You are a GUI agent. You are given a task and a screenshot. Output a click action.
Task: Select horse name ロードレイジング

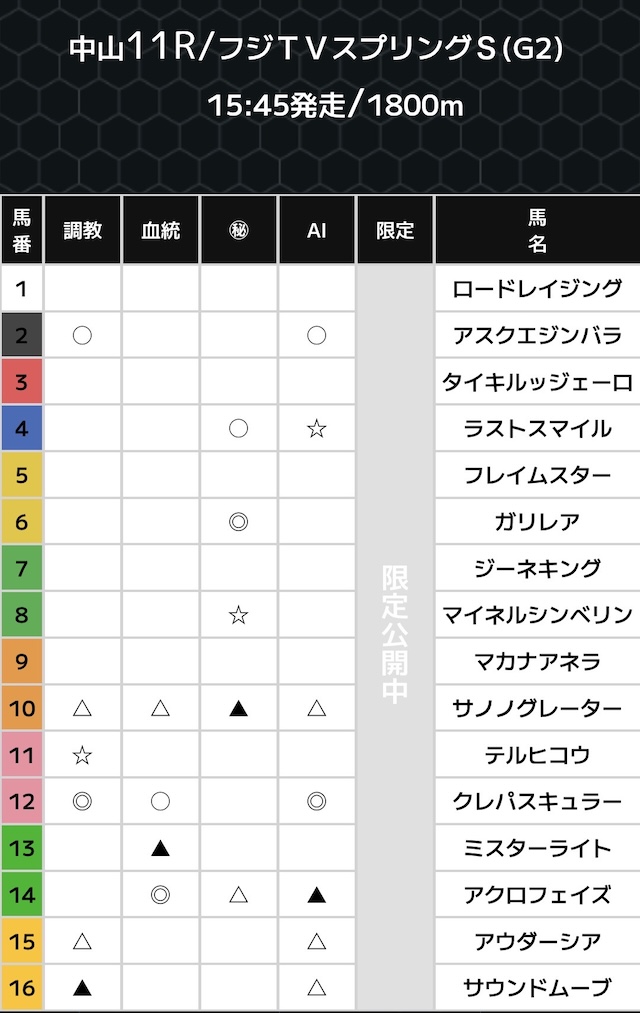(537, 288)
